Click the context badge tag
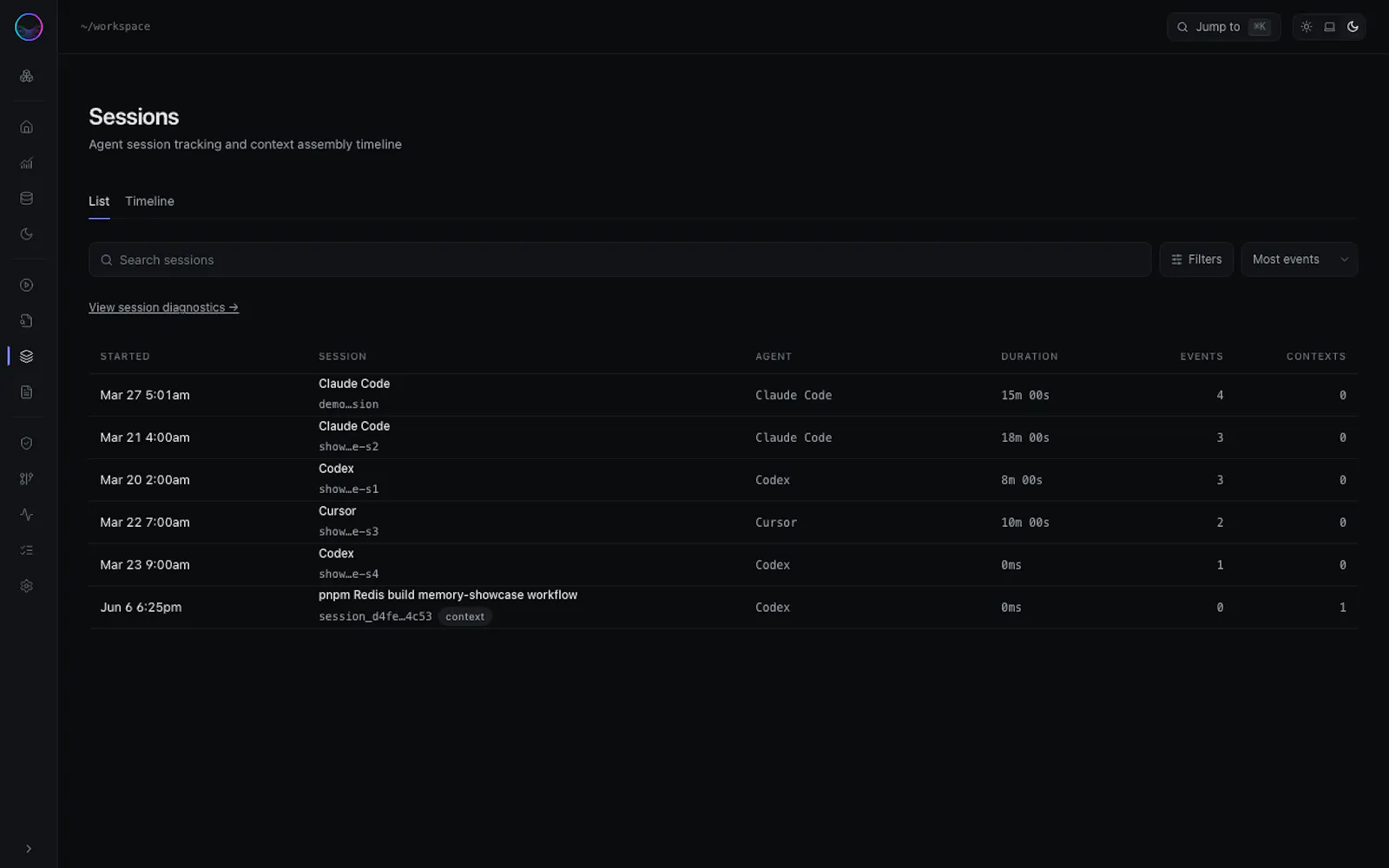This screenshot has width=1389, height=868. click(465, 616)
